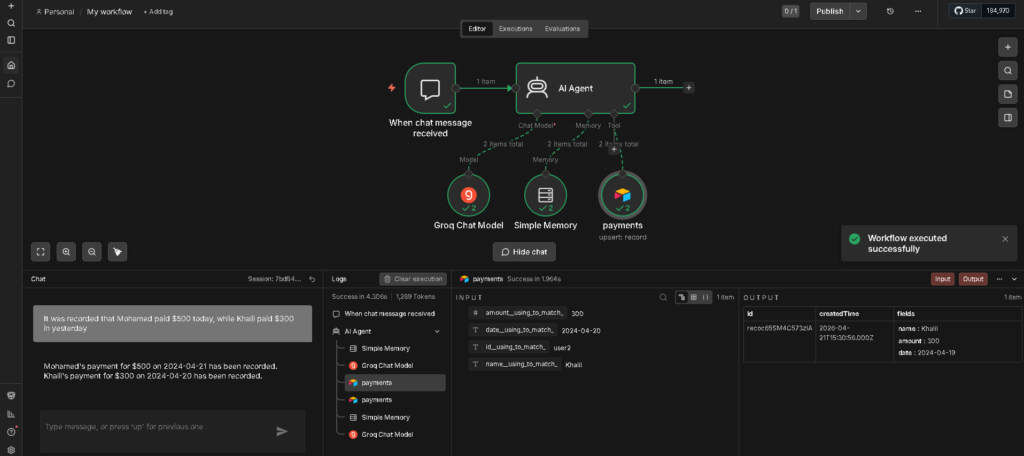1024x456 pixels.
Task: Switch to Executions tab
Action: 515,29
